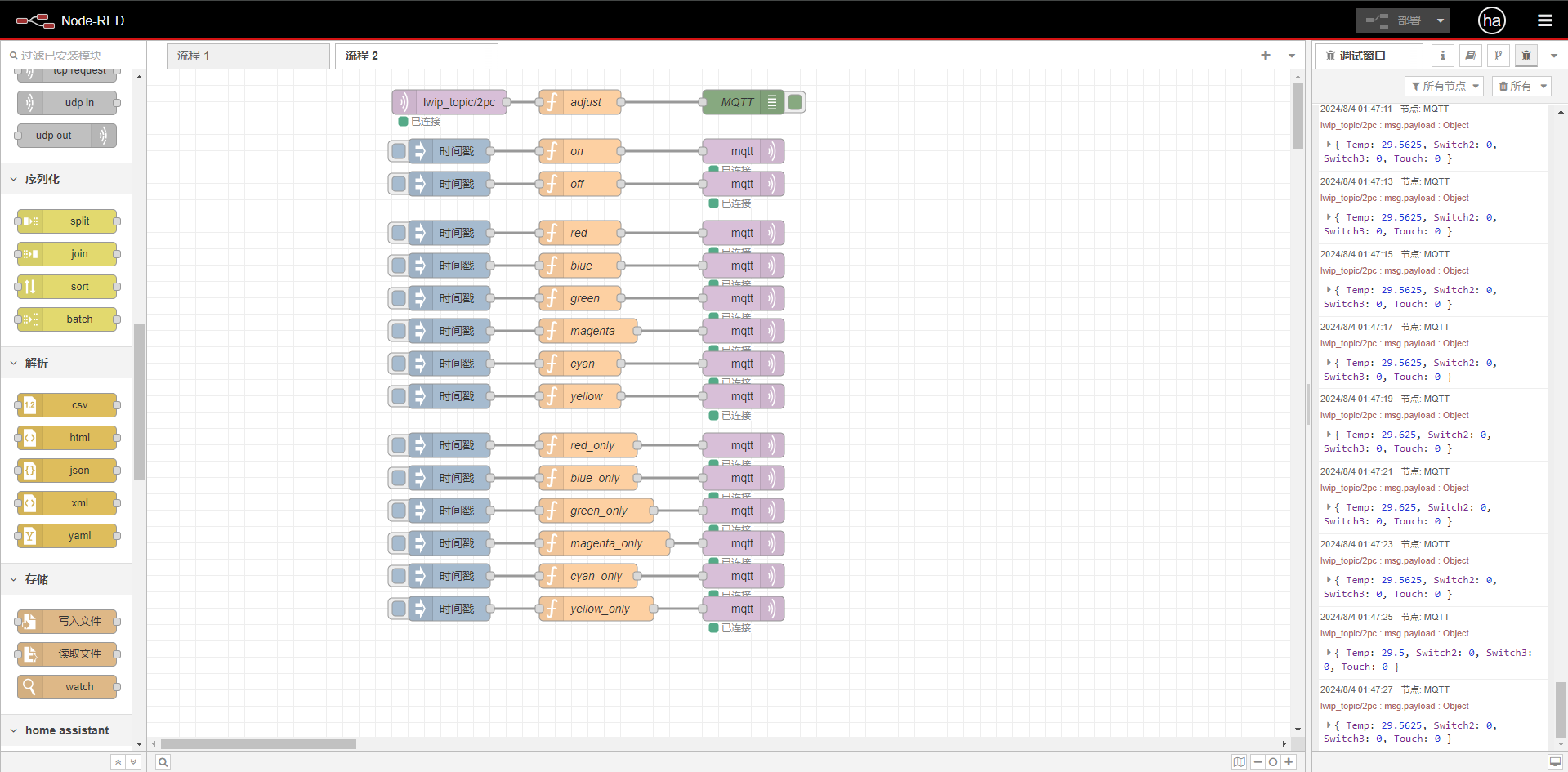Select the adjust function node

pyautogui.click(x=580, y=102)
